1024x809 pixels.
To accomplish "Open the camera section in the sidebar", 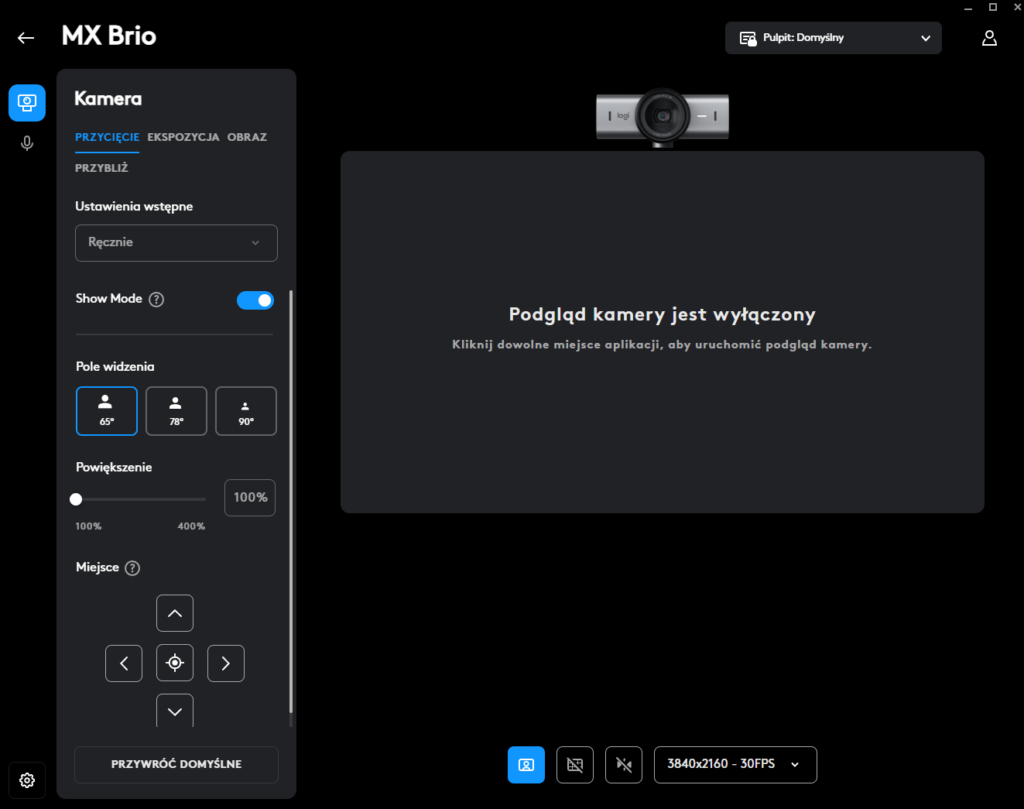I will point(27,103).
